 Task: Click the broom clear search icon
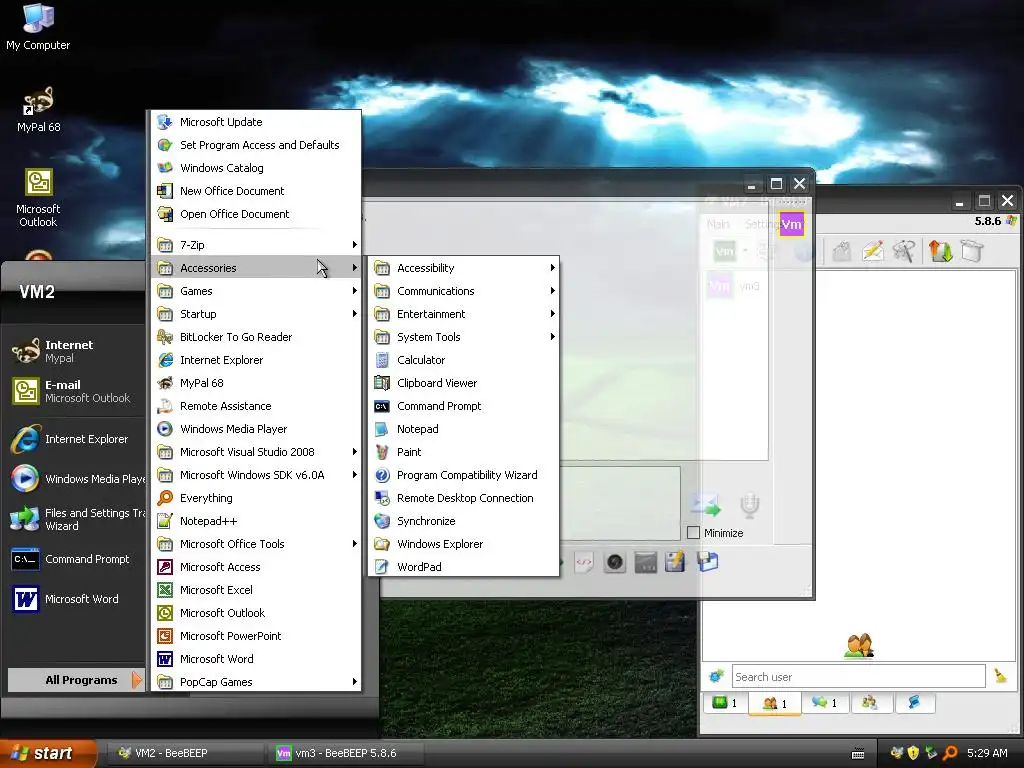[x=1000, y=676]
